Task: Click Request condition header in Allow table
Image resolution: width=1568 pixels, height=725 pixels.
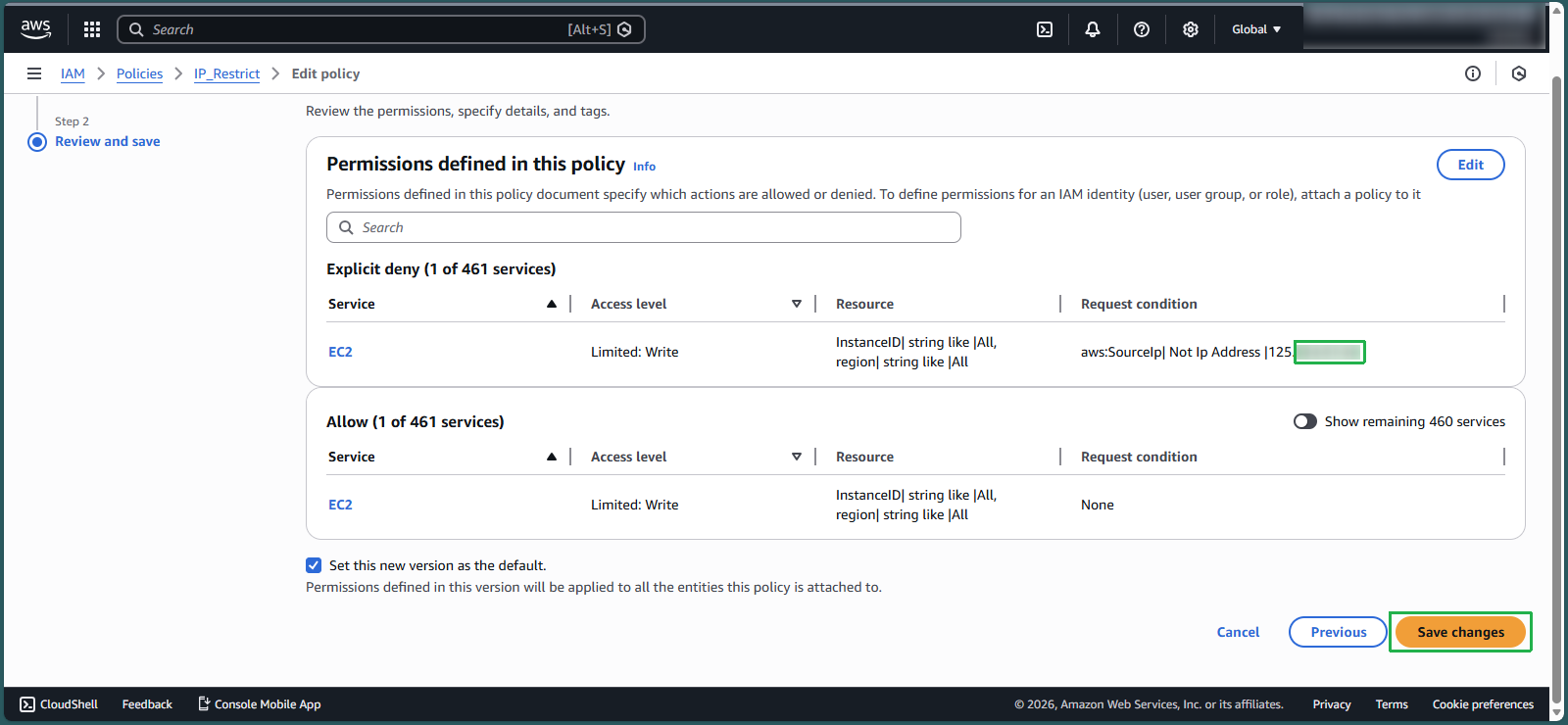Action: (1139, 457)
